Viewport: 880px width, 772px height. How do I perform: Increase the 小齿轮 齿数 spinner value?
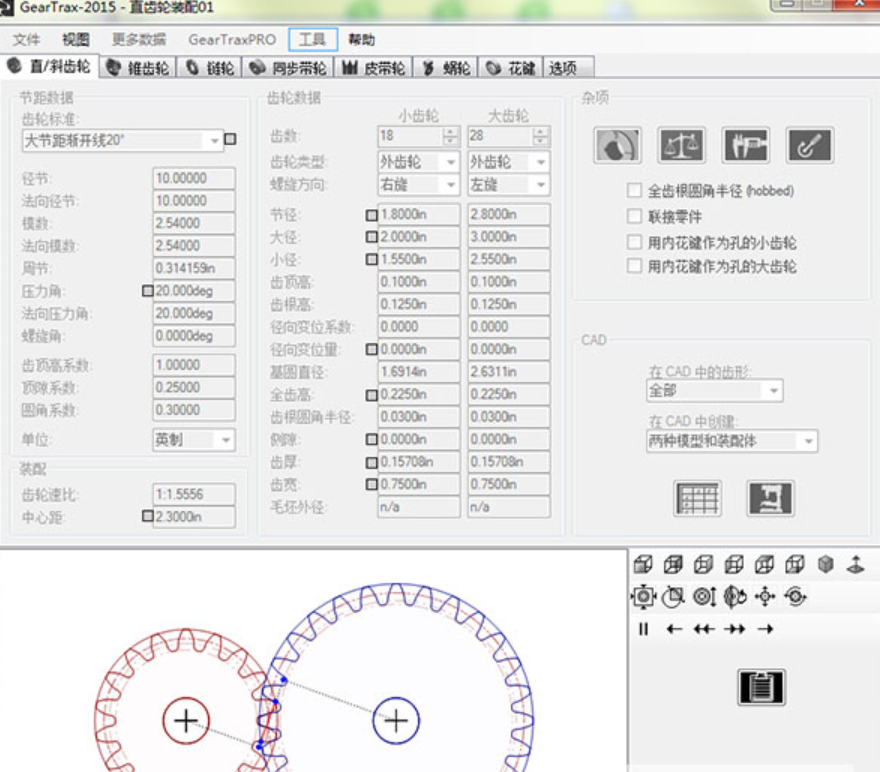click(450, 132)
